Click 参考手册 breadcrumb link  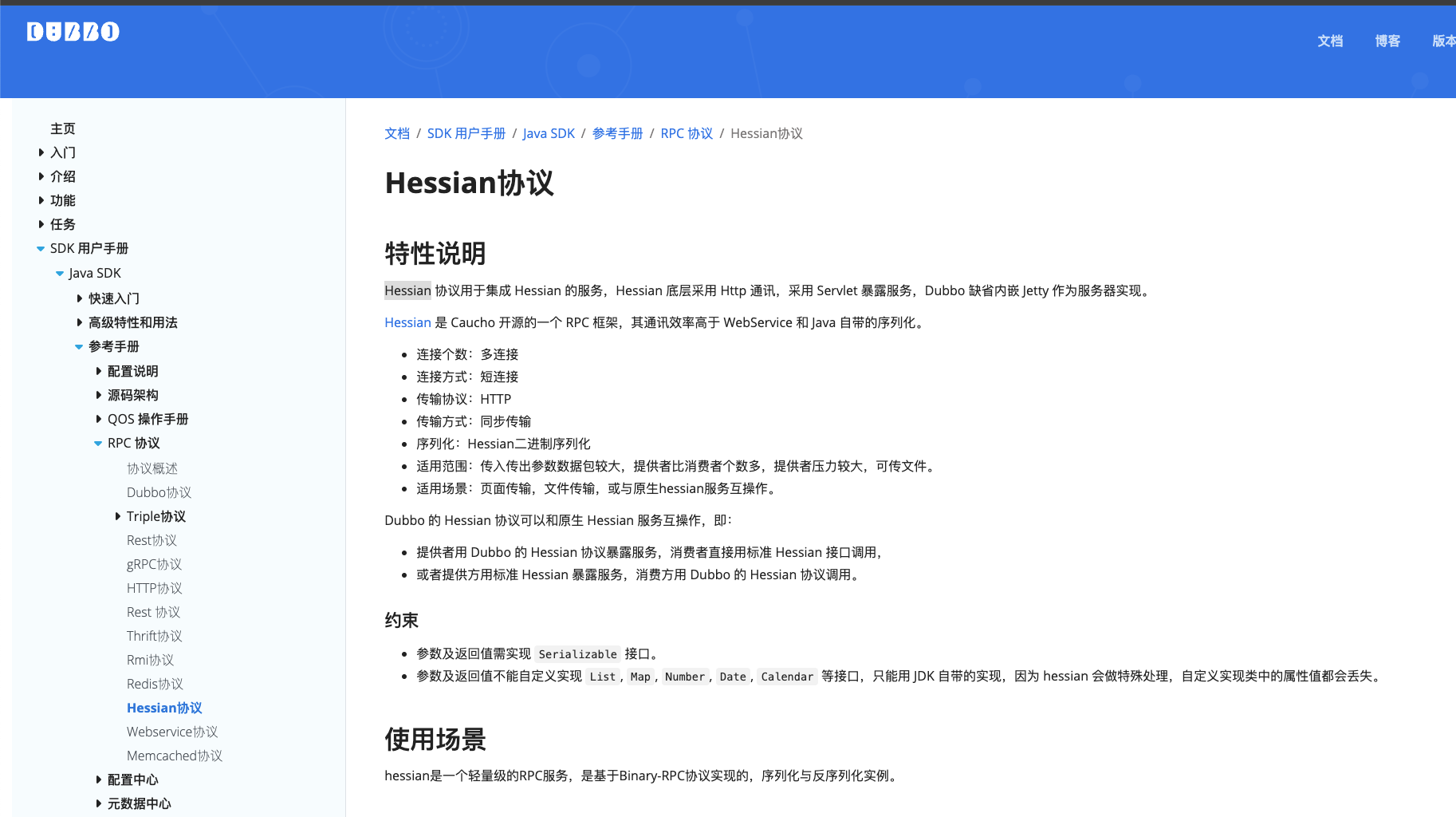[x=617, y=133]
